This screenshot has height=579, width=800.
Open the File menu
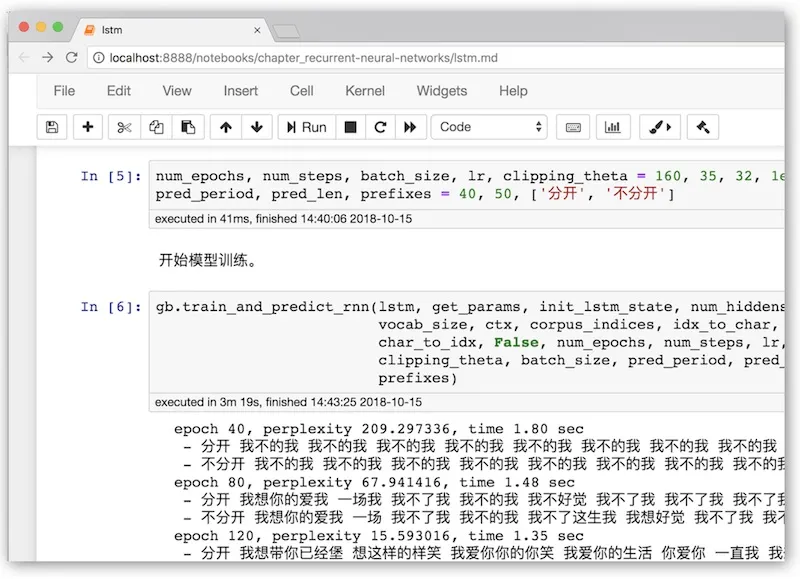pyautogui.click(x=64, y=91)
